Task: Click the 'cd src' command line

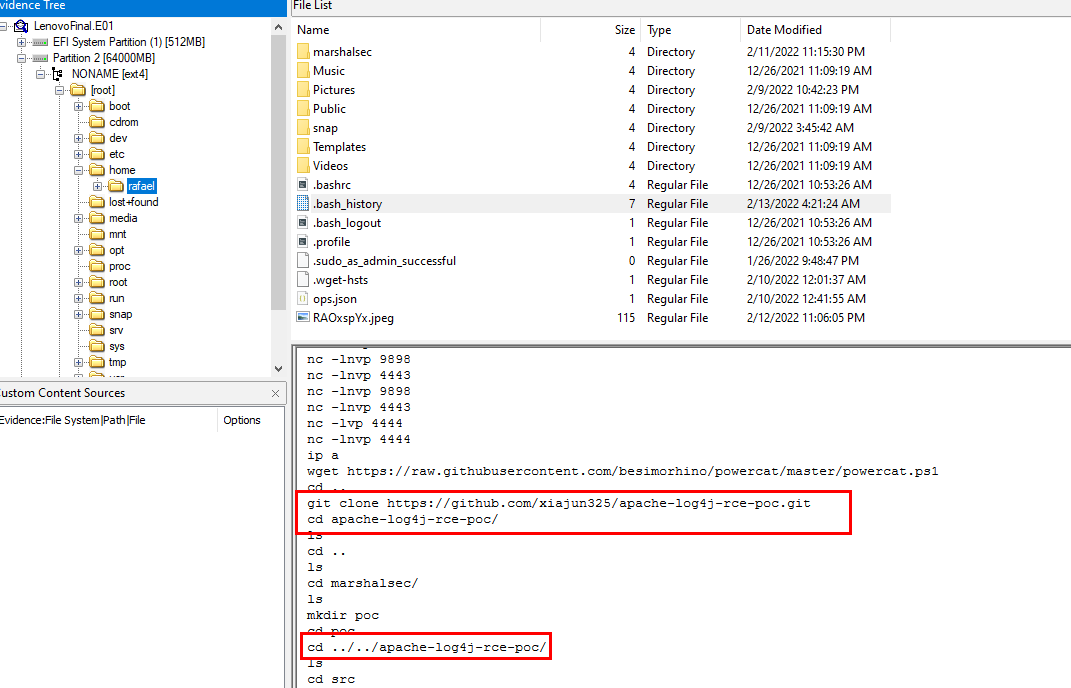Action: tap(331, 679)
